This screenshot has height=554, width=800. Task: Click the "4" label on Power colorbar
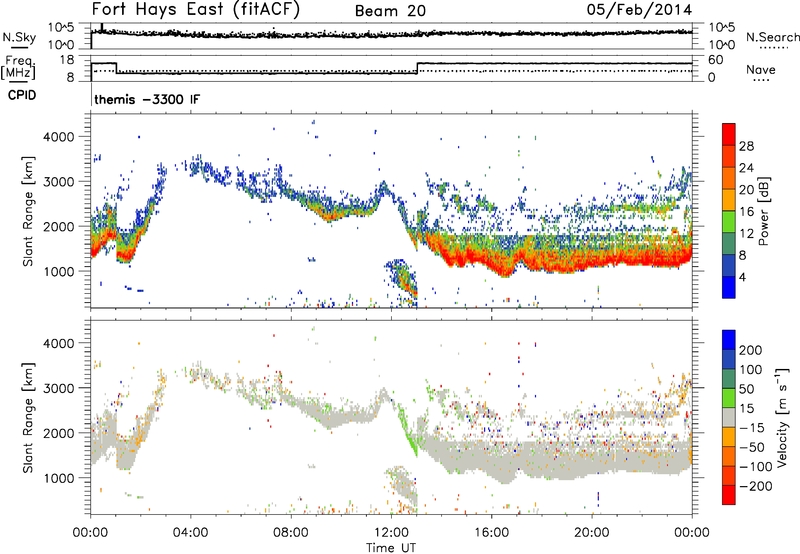coord(742,277)
